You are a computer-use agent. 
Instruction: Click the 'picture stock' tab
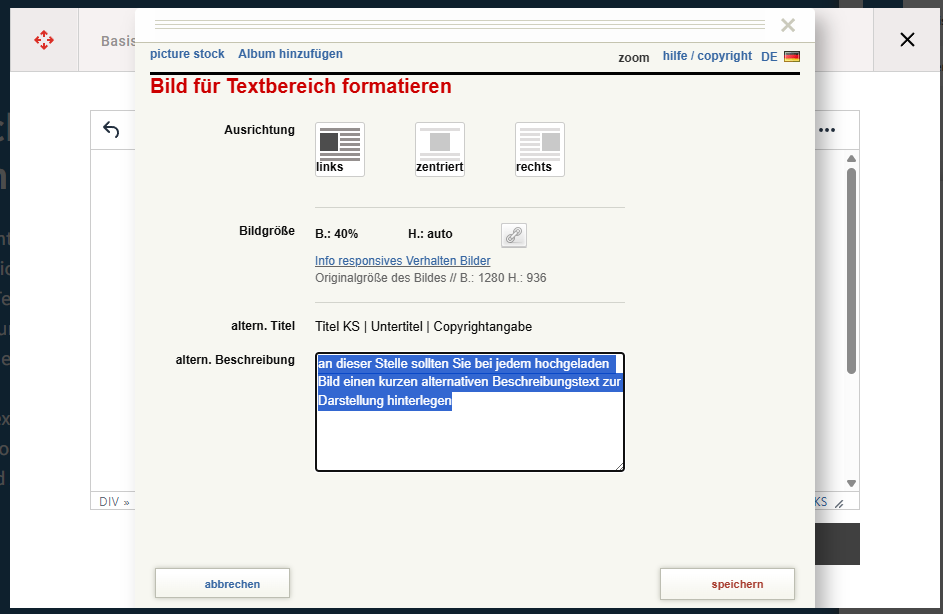click(187, 54)
